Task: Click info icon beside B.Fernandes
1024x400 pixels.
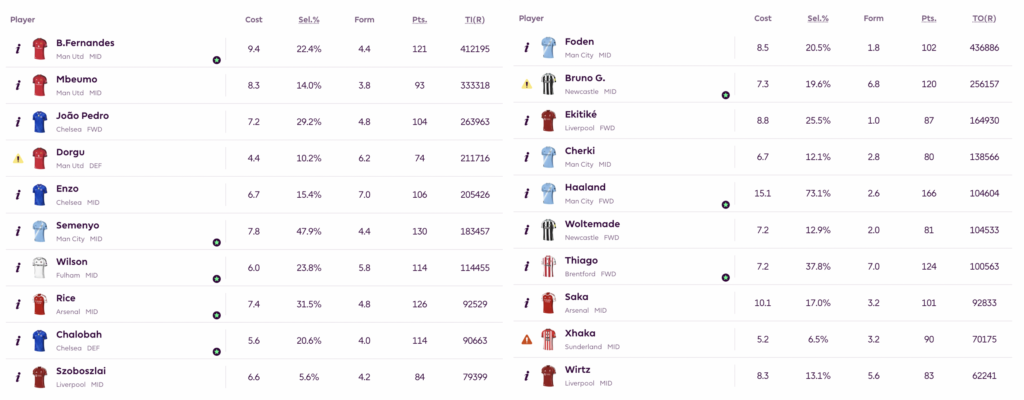Action: (x=17, y=48)
